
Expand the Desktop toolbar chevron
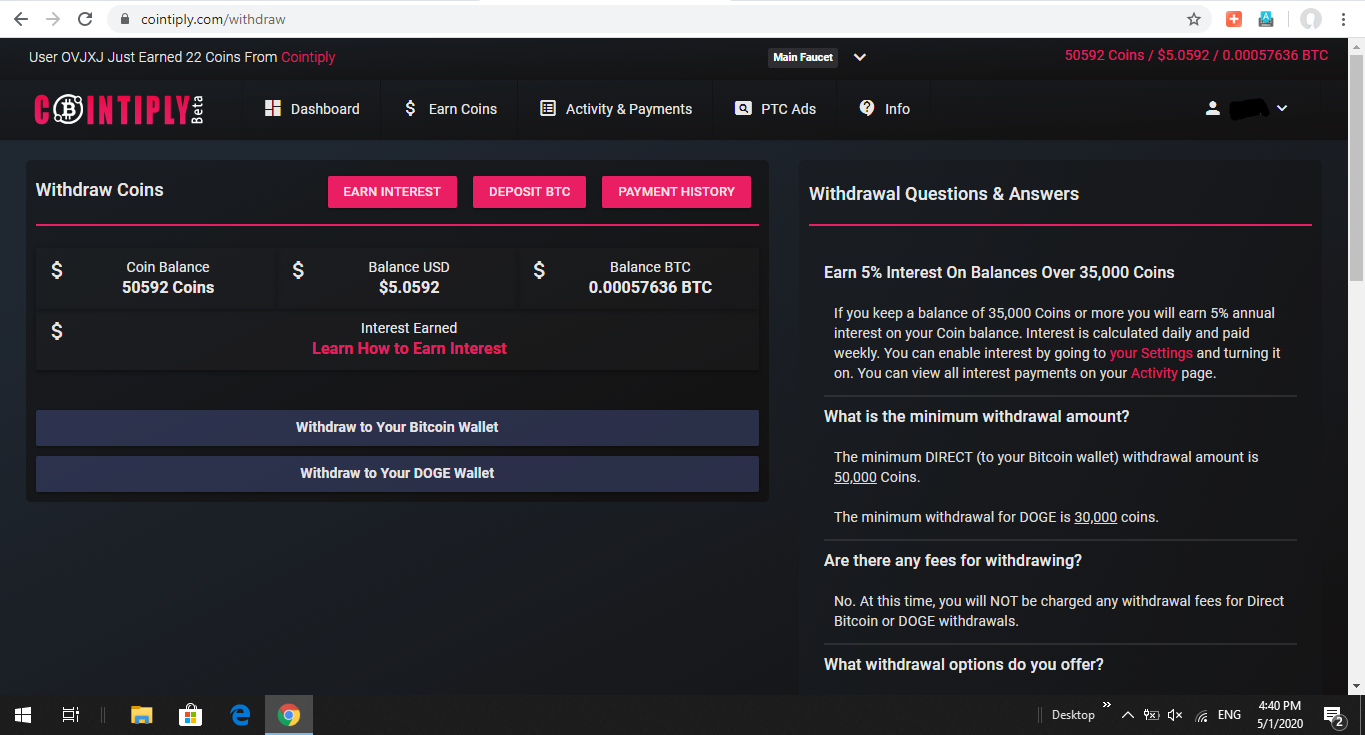pos(1106,706)
